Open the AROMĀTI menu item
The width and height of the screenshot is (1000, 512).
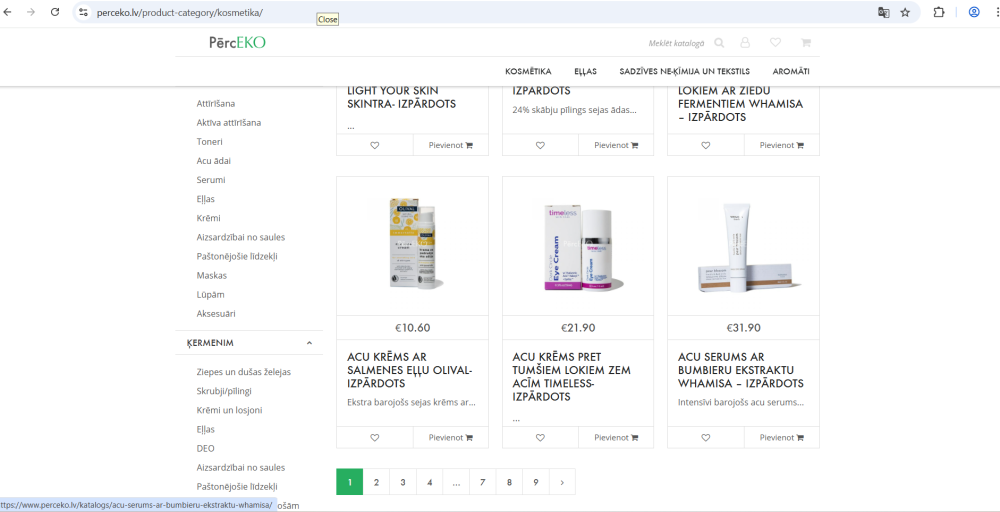tap(791, 71)
